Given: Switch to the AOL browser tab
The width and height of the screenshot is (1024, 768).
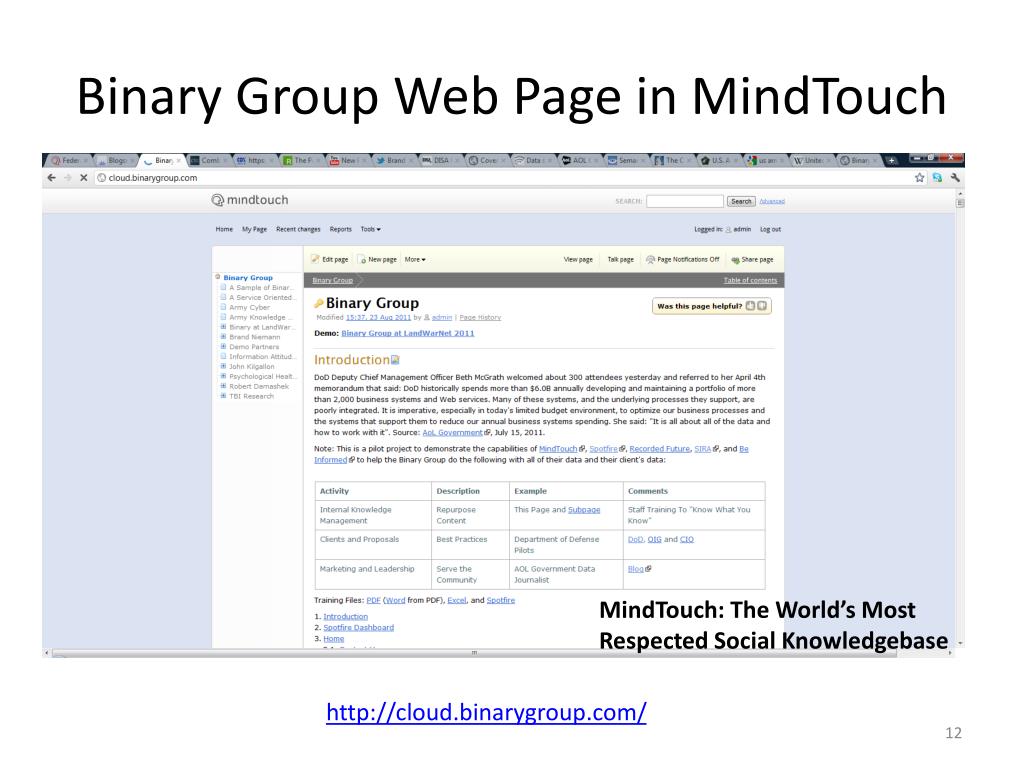Looking at the screenshot, I should [579, 160].
